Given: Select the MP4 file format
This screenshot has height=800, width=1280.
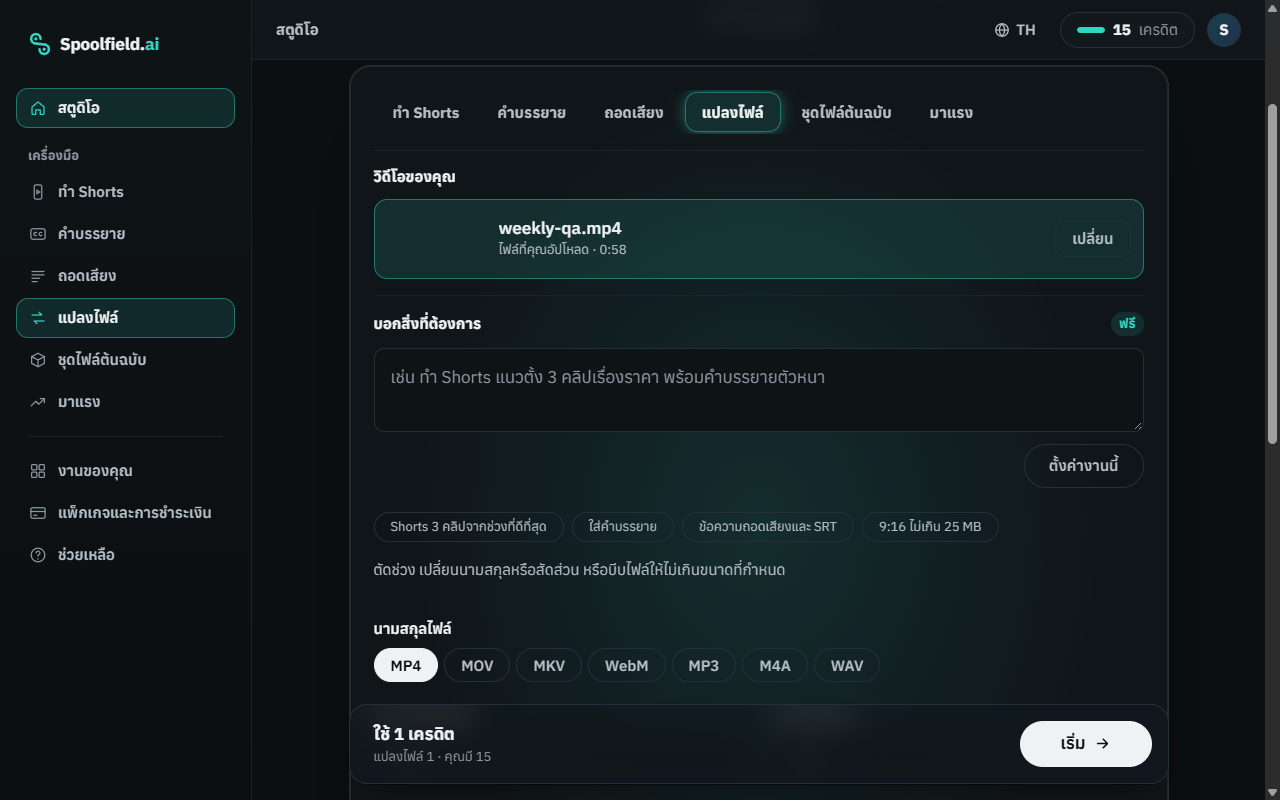Looking at the screenshot, I should [406, 666].
